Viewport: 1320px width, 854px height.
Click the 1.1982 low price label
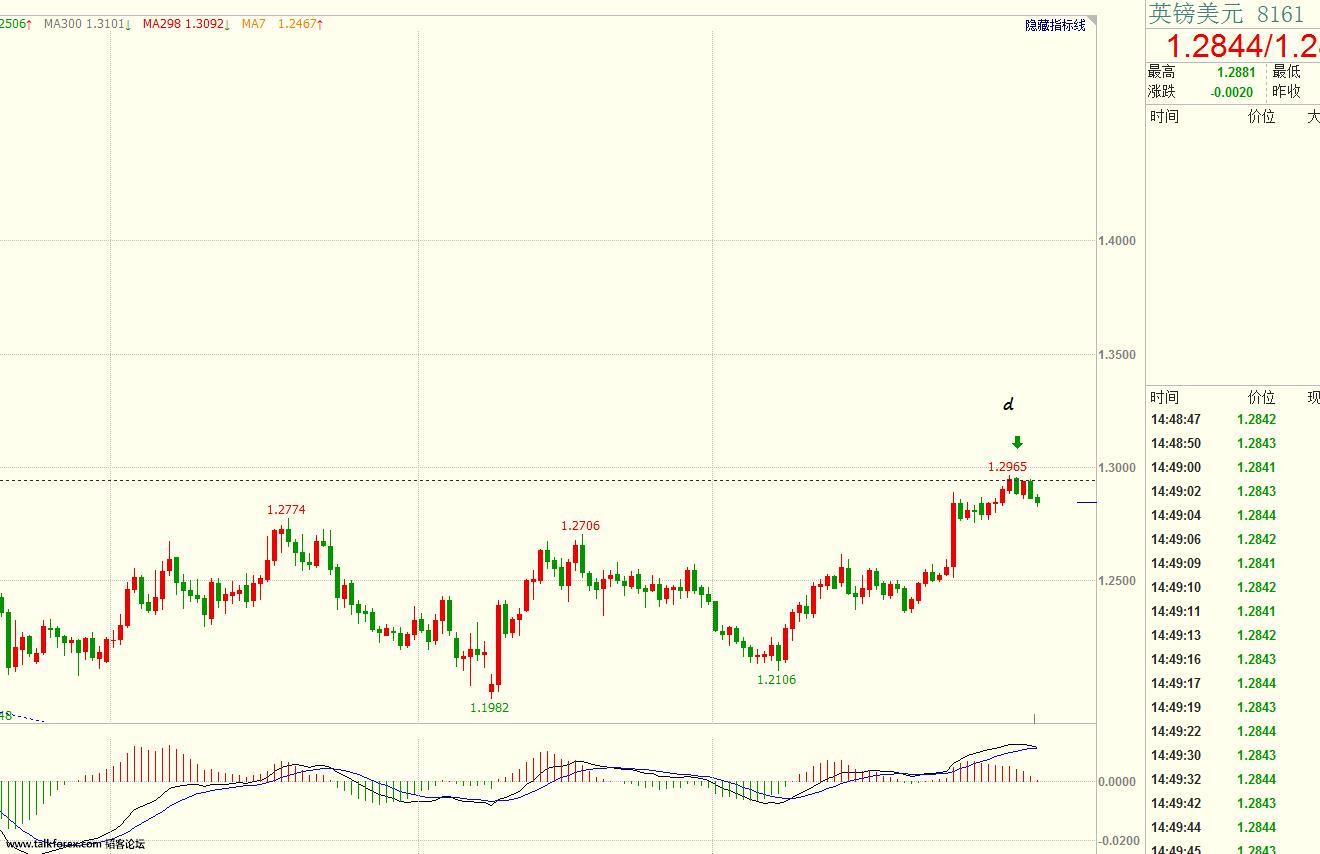tap(489, 707)
